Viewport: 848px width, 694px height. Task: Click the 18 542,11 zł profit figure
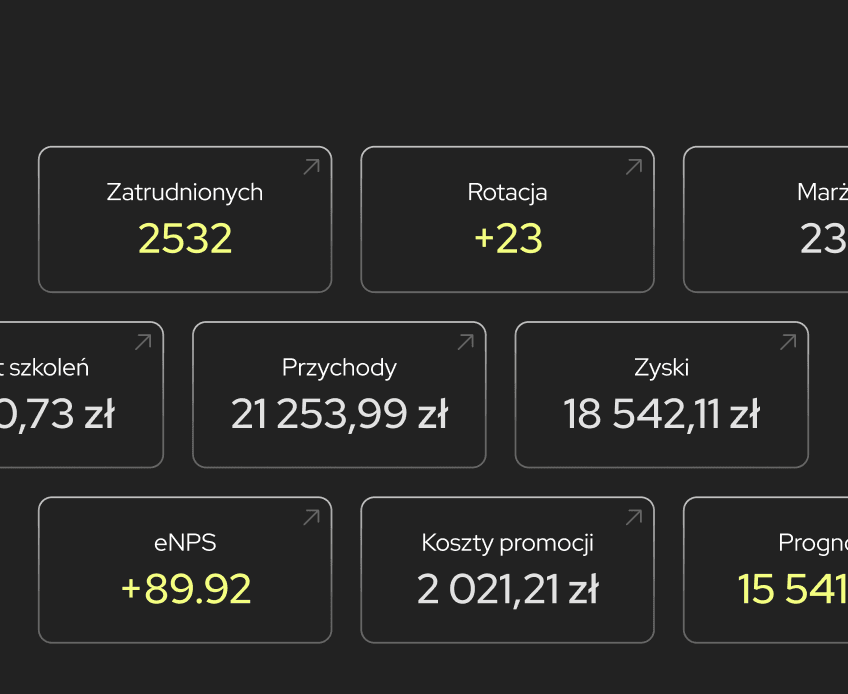point(661,414)
